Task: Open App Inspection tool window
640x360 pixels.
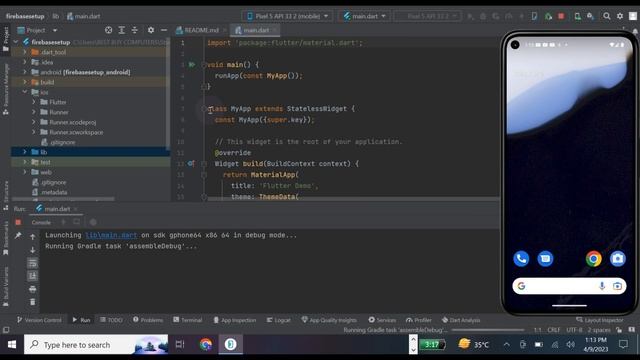Action: [x=235, y=320]
